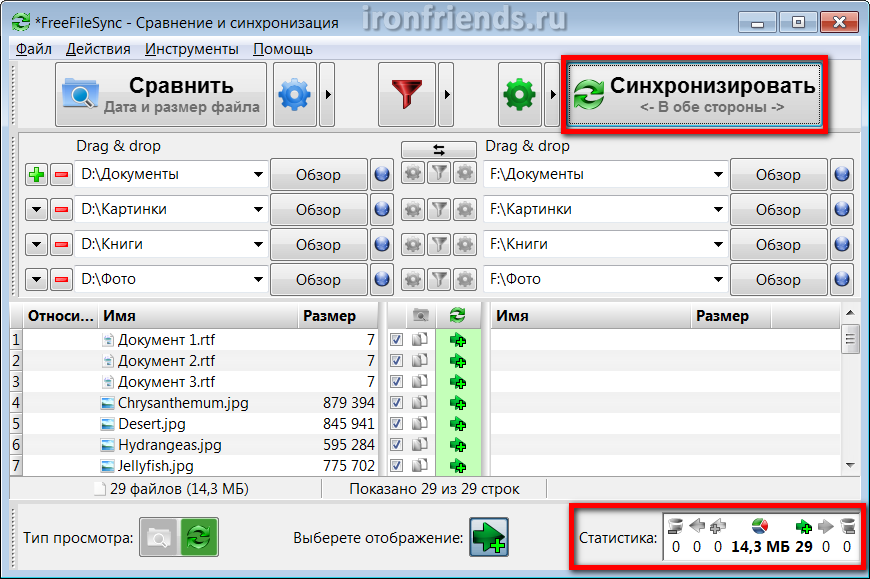Toggle the checkbox for Chrysanthemum.jpg row
The image size is (870, 579).
pyautogui.click(x=397, y=403)
